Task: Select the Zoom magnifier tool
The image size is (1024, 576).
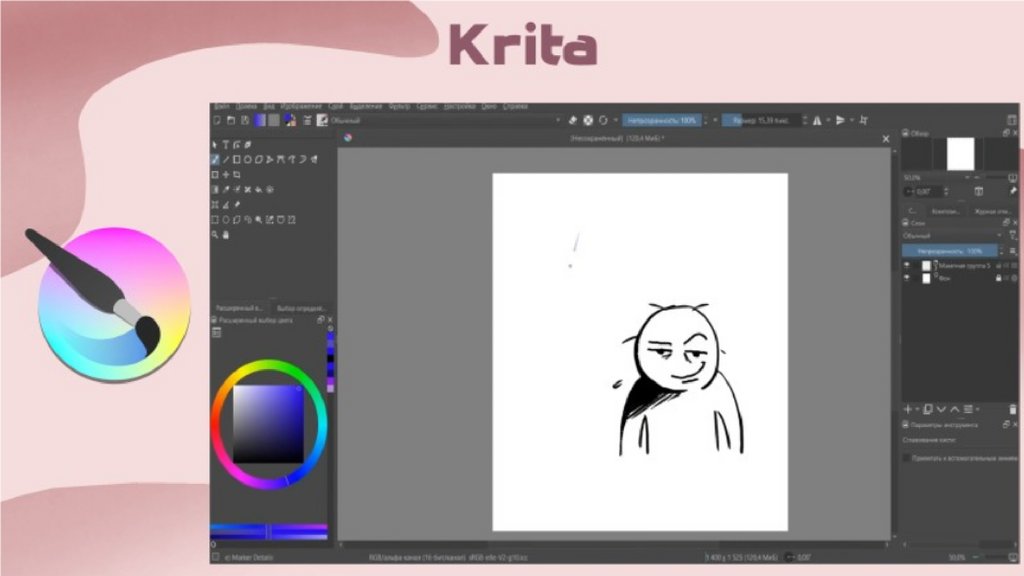Action: click(x=215, y=234)
